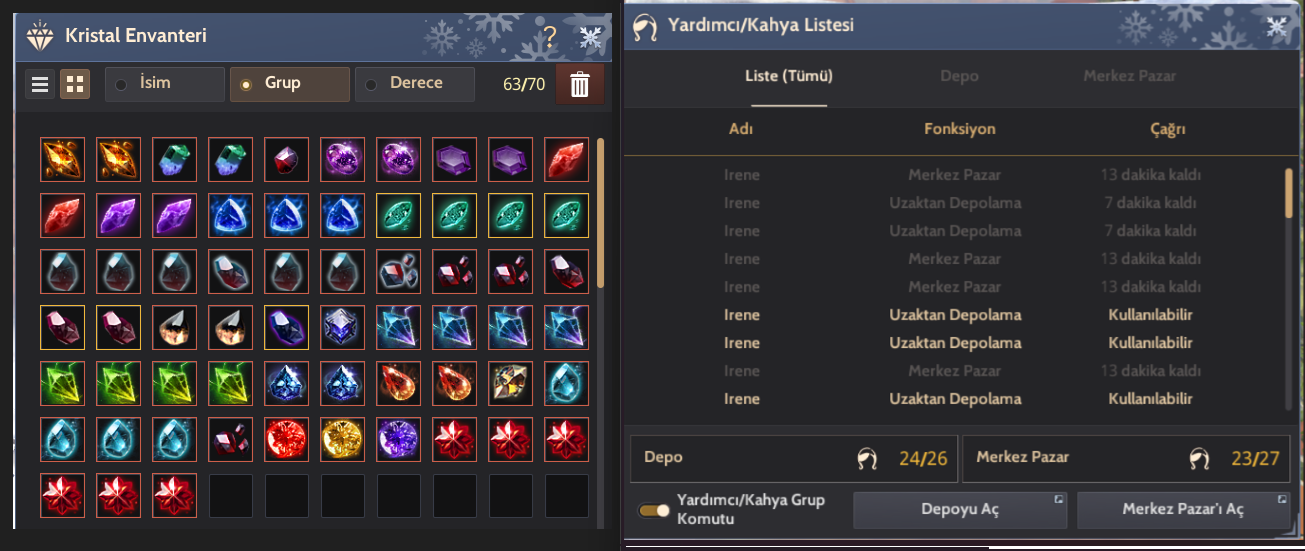Select the round red crystal orb

pos(286,439)
